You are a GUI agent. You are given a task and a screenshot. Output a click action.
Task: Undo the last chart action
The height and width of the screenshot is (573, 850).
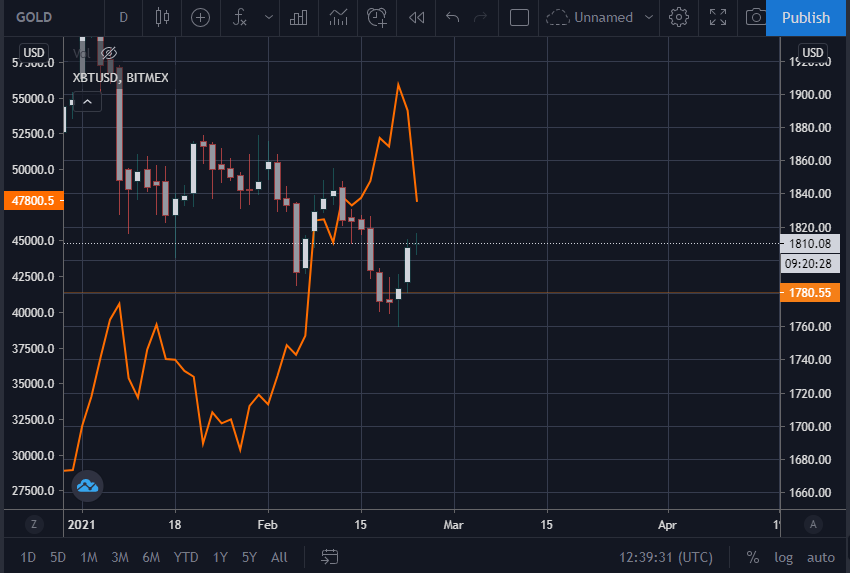pos(453,17)
